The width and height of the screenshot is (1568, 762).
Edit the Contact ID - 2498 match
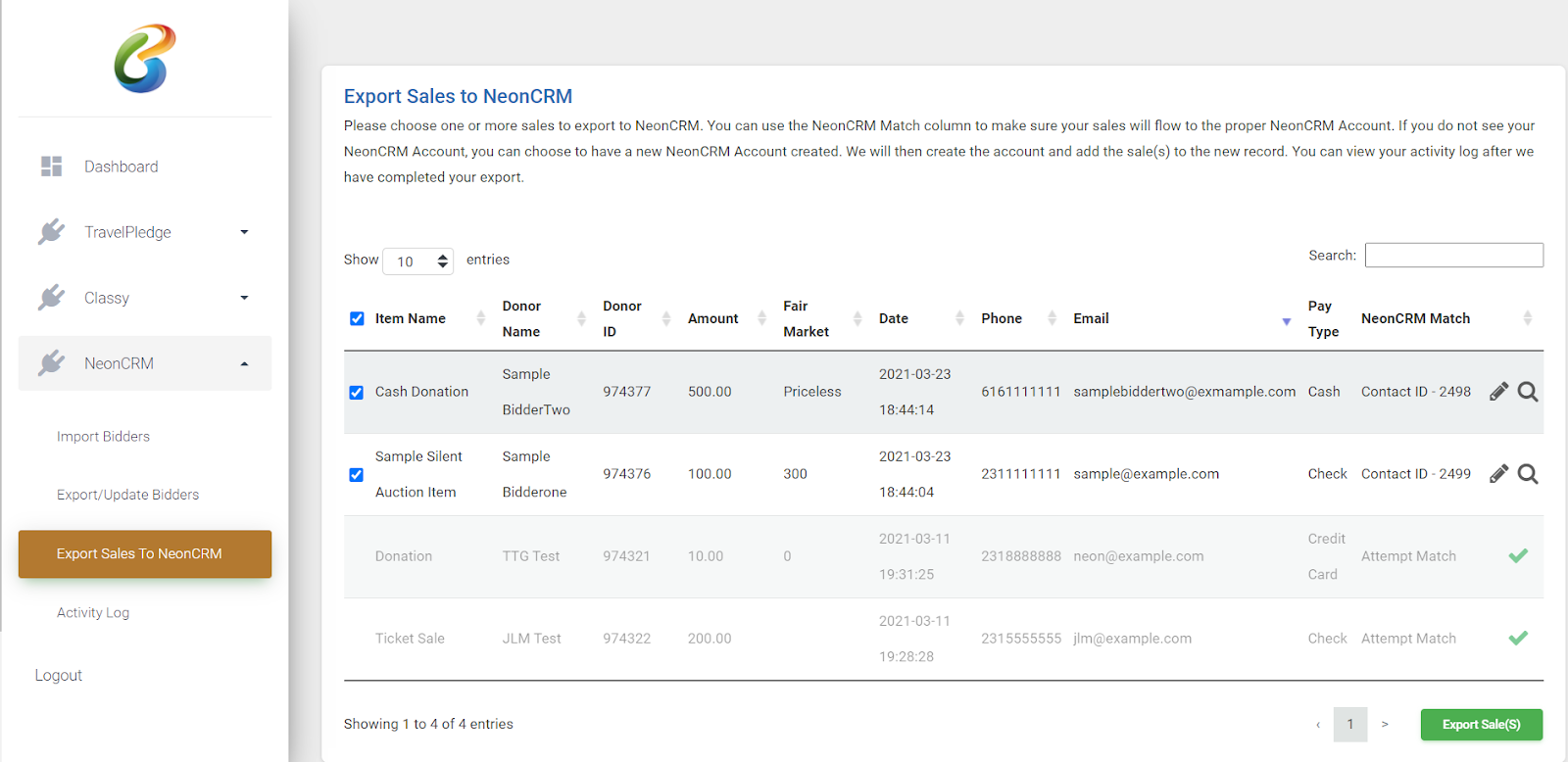(x=1498, y=392)
